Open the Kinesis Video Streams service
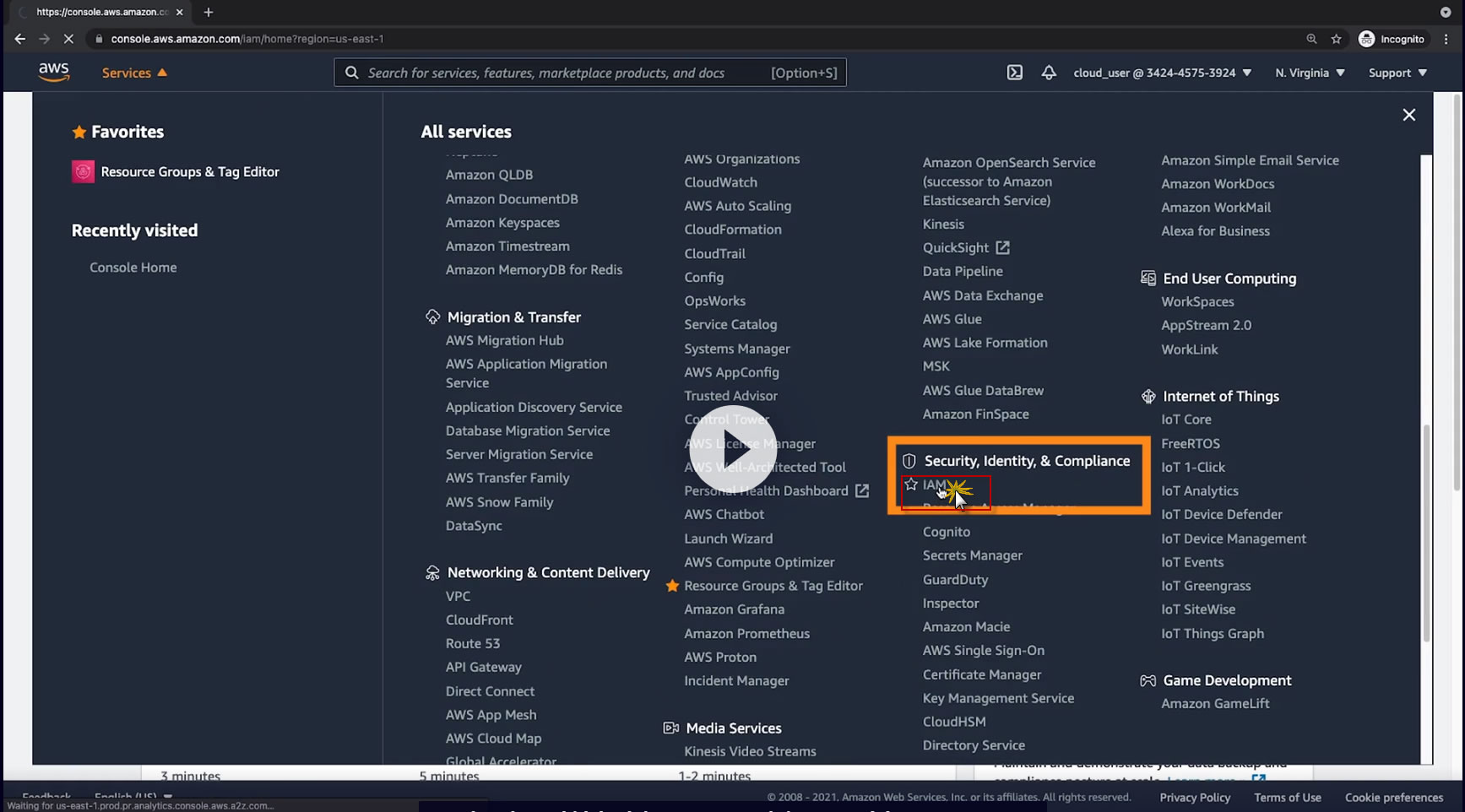The width and height of the screenshot is (1465, 812). click(750, 751)
